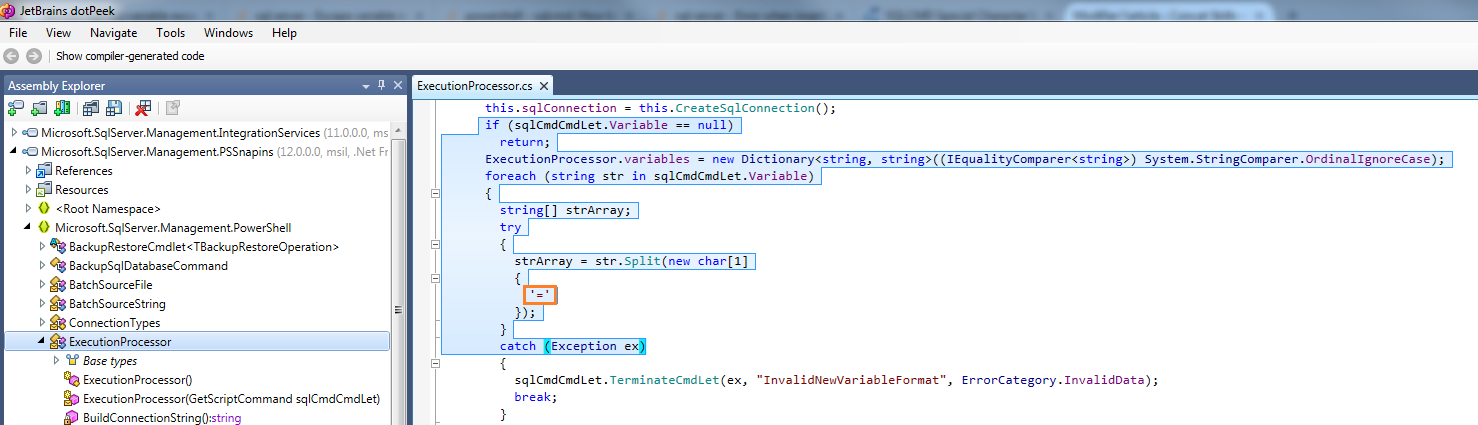This screenshot has width=1478, height=425.
Task: Expand the <Root Namespace> node
Action: pos(28,209)
